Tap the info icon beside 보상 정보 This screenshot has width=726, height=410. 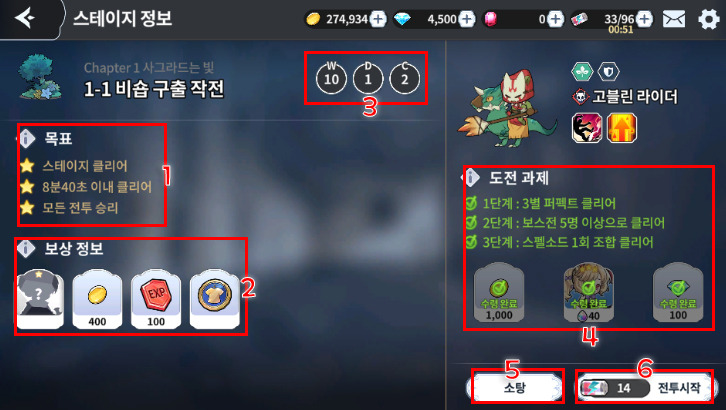coord(26,248)
